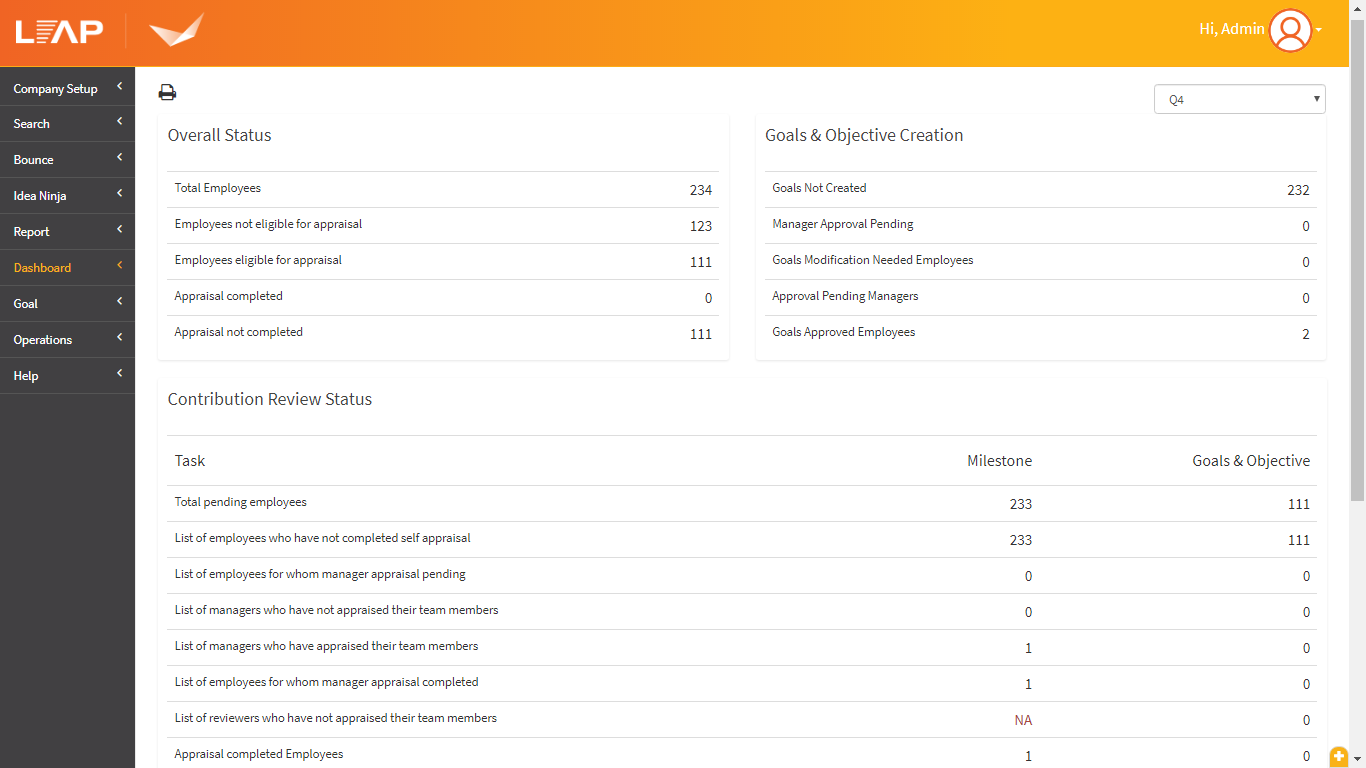Viewport: 1366px width, 768px height.
Task: Expand the Search menu chevron
Action: (119, 122)
